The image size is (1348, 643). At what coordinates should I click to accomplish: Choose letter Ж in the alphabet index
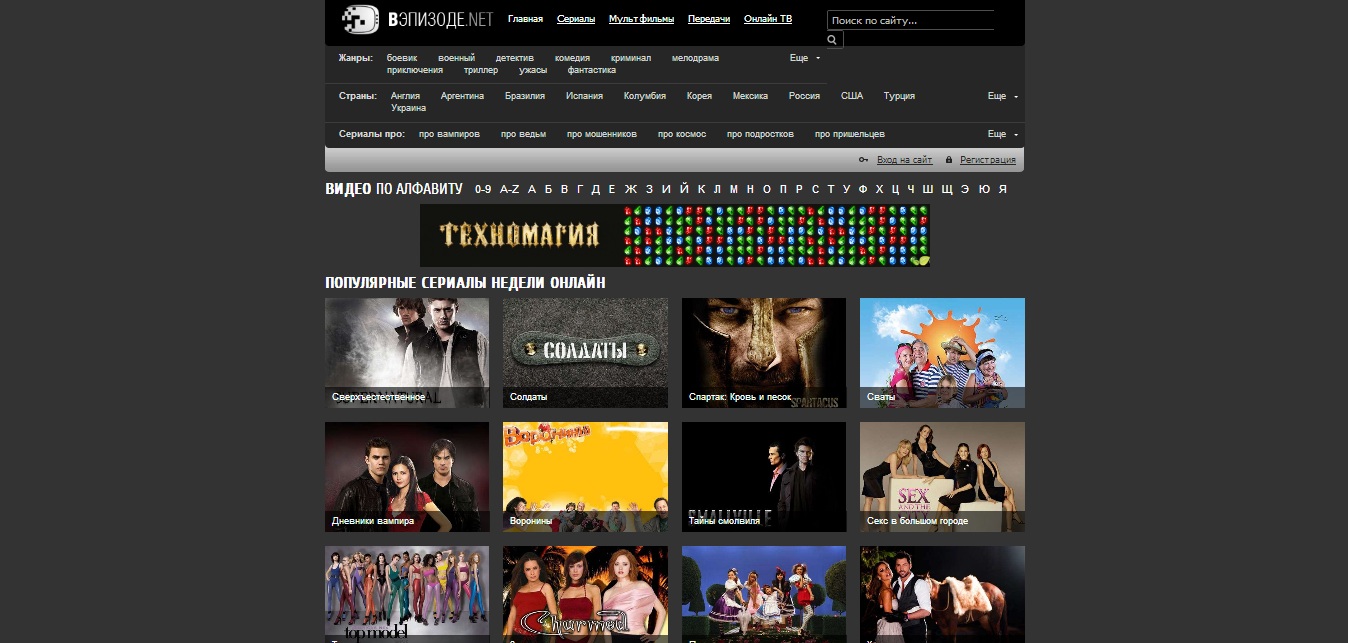(630, 189)
